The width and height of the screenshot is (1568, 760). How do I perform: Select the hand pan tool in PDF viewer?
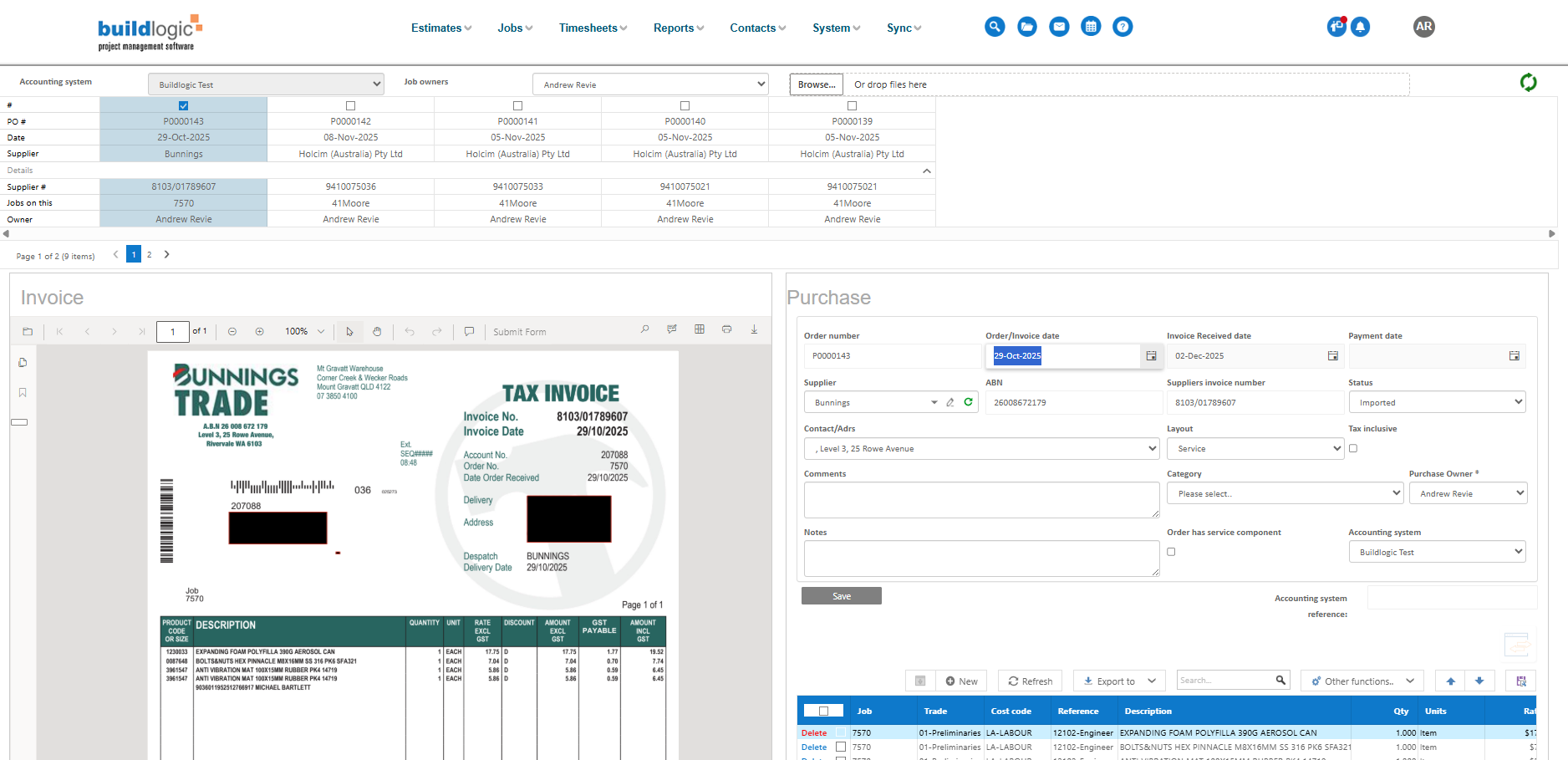377,331
